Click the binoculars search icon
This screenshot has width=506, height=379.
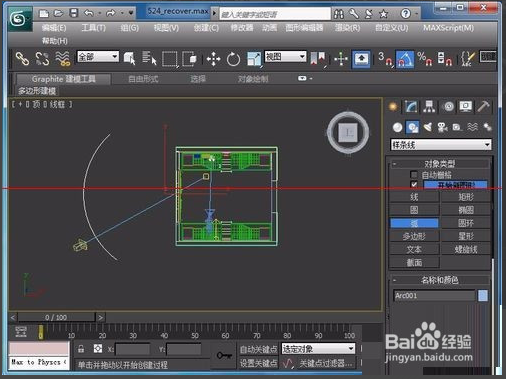[x=339, y=14]
